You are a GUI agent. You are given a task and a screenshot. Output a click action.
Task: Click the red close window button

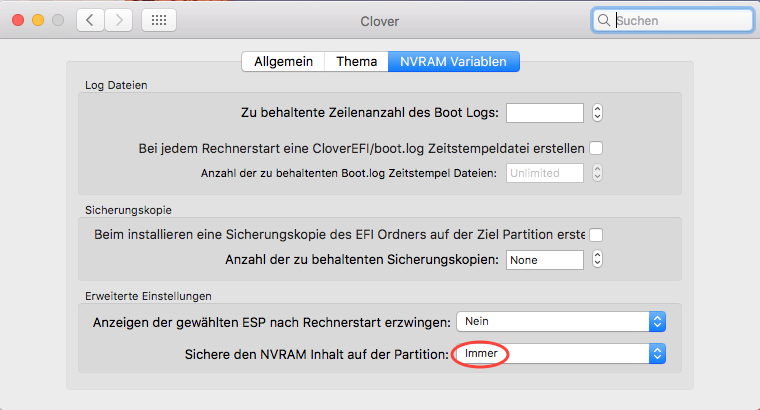coord(19,20)
